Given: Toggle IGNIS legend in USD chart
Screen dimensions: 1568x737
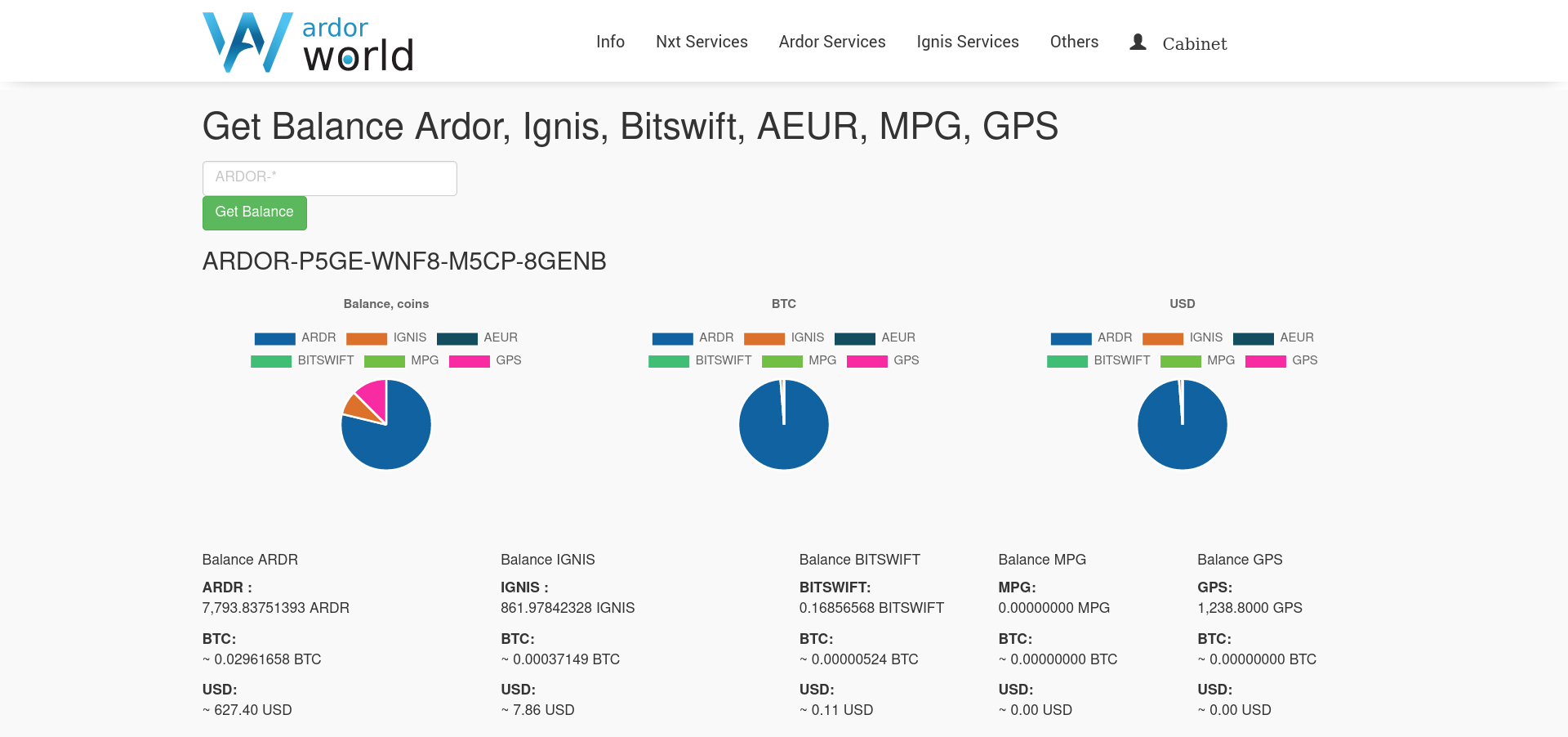Looking at the screenshot, I should click(1183, 337).
